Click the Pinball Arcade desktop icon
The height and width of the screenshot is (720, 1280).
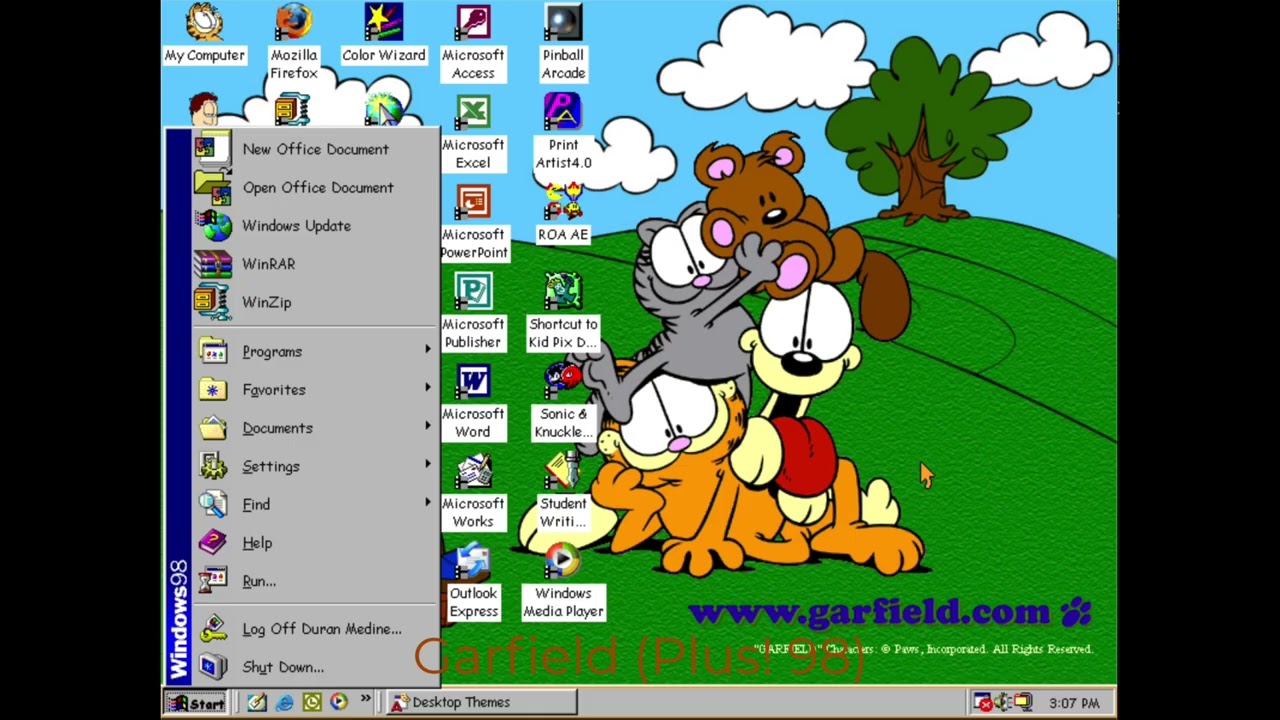563,42
